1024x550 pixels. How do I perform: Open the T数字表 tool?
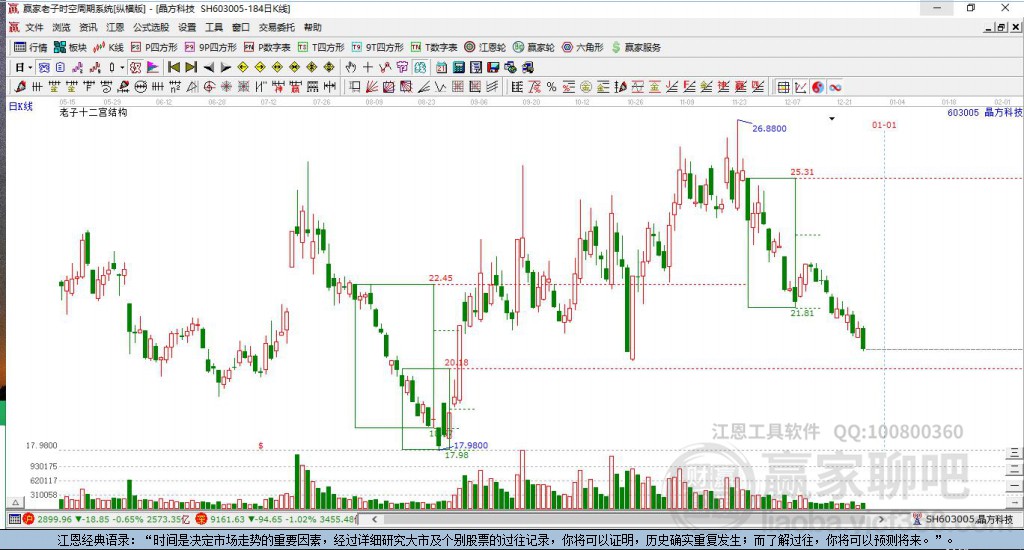click(434, 47)
